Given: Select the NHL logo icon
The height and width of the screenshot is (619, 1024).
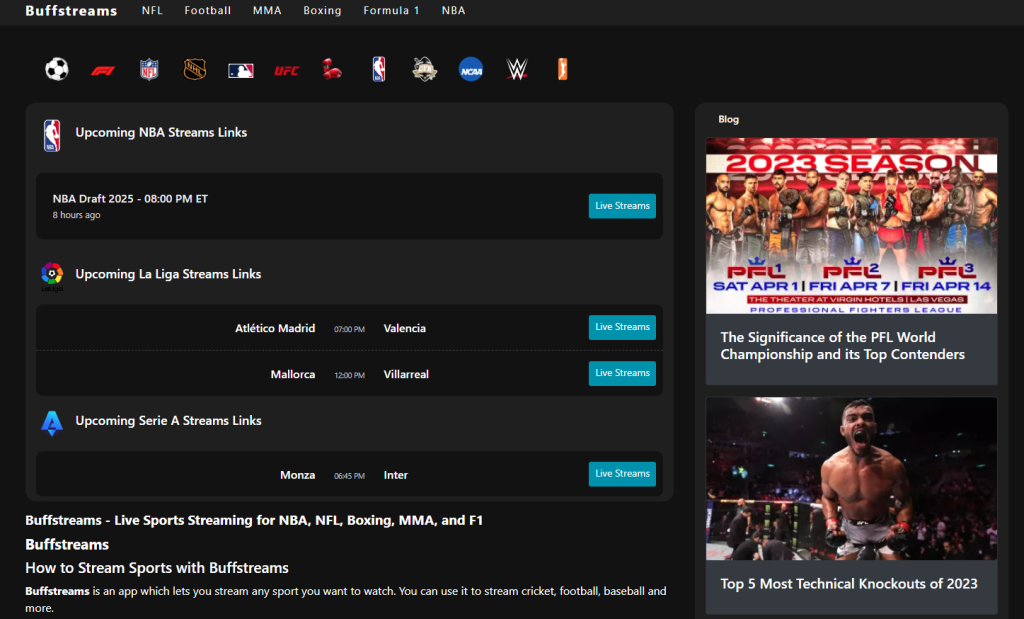Looking at the screenshot, I should tap(195, 69).
